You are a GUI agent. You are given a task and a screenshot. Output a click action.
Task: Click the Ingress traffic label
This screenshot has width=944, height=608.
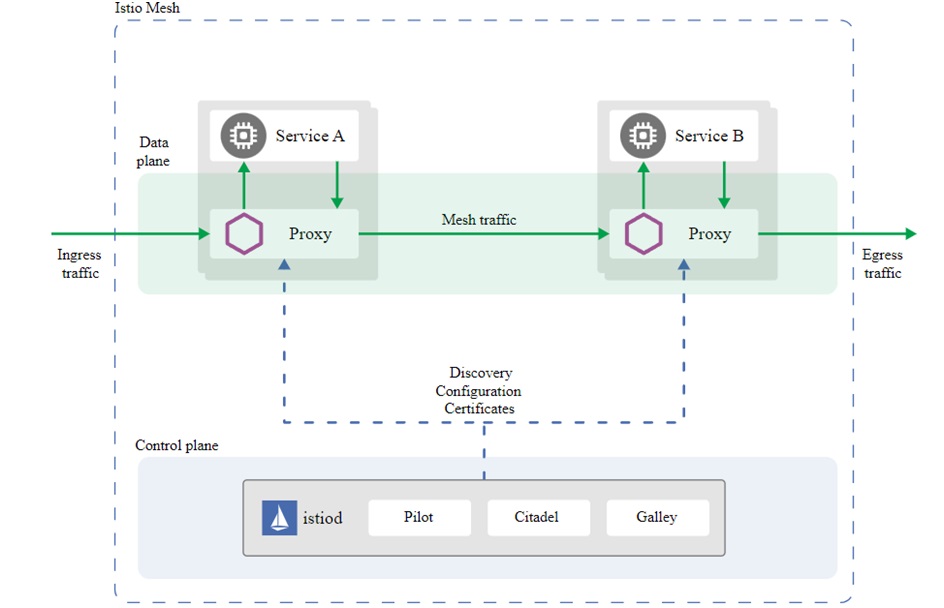pyautogui.click(x=79, y=264)
